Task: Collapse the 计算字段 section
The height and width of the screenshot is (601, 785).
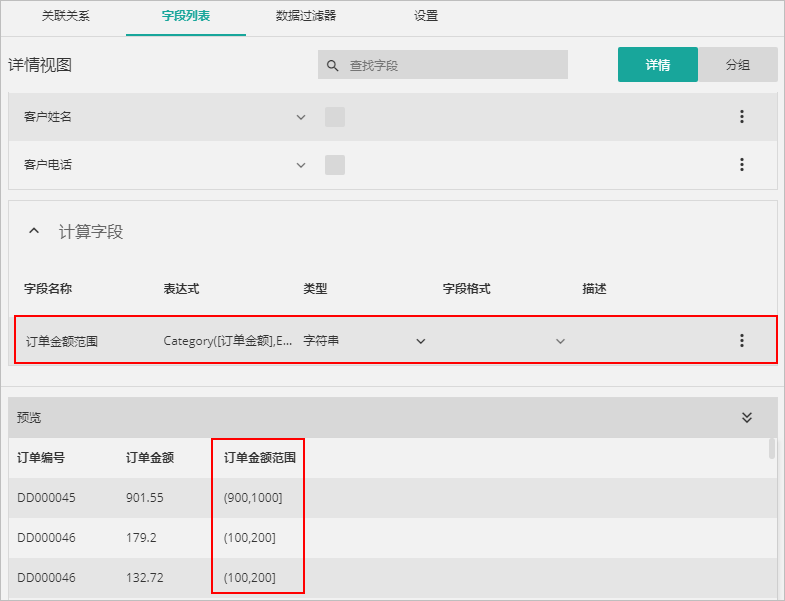Action: coord(34,231)
